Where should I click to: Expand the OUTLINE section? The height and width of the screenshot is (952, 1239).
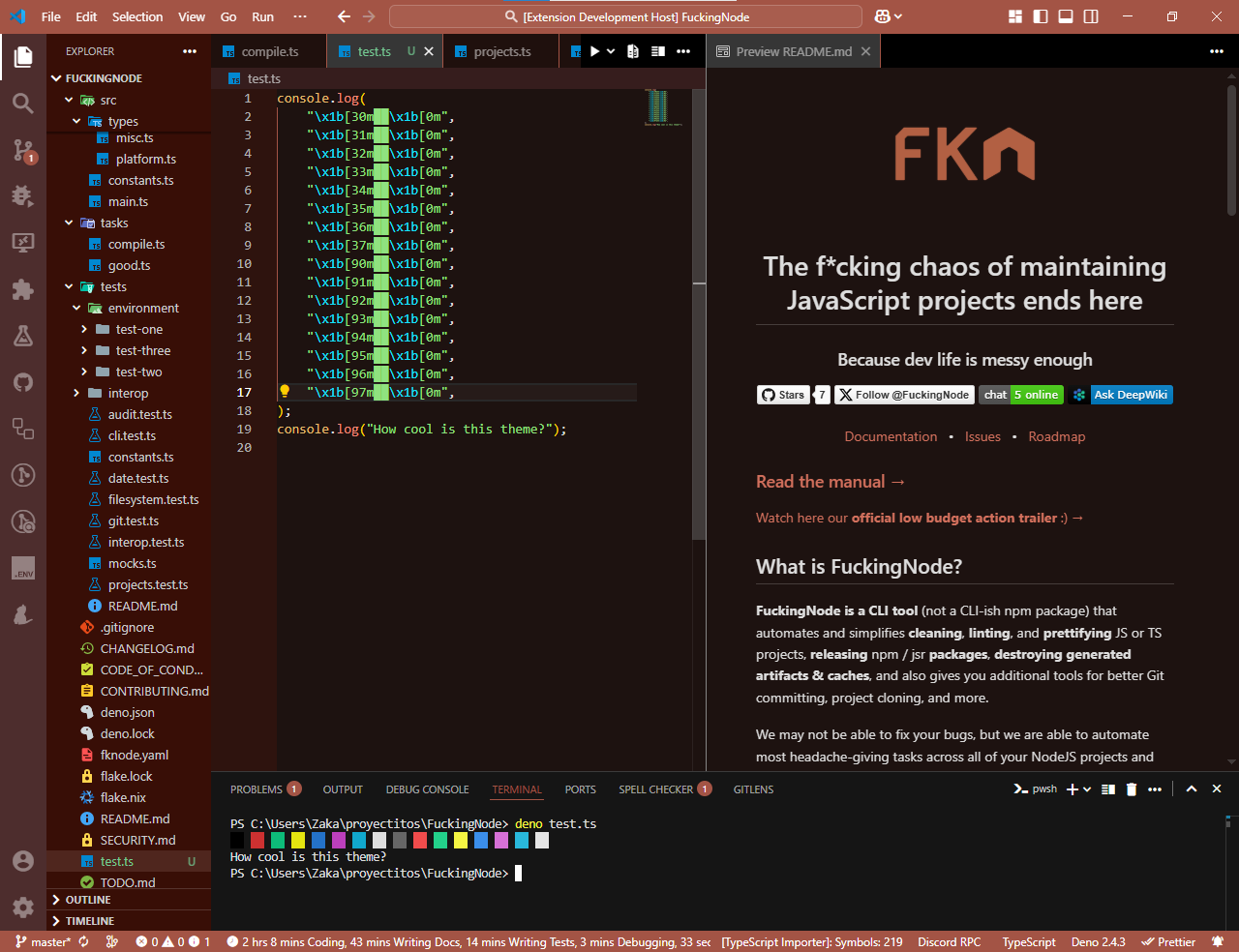pyautogui.click(x=129, y=900)
